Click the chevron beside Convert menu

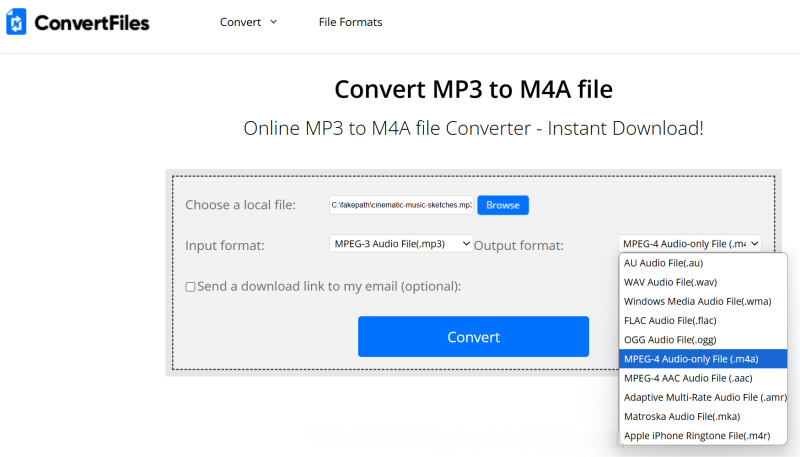273,22
